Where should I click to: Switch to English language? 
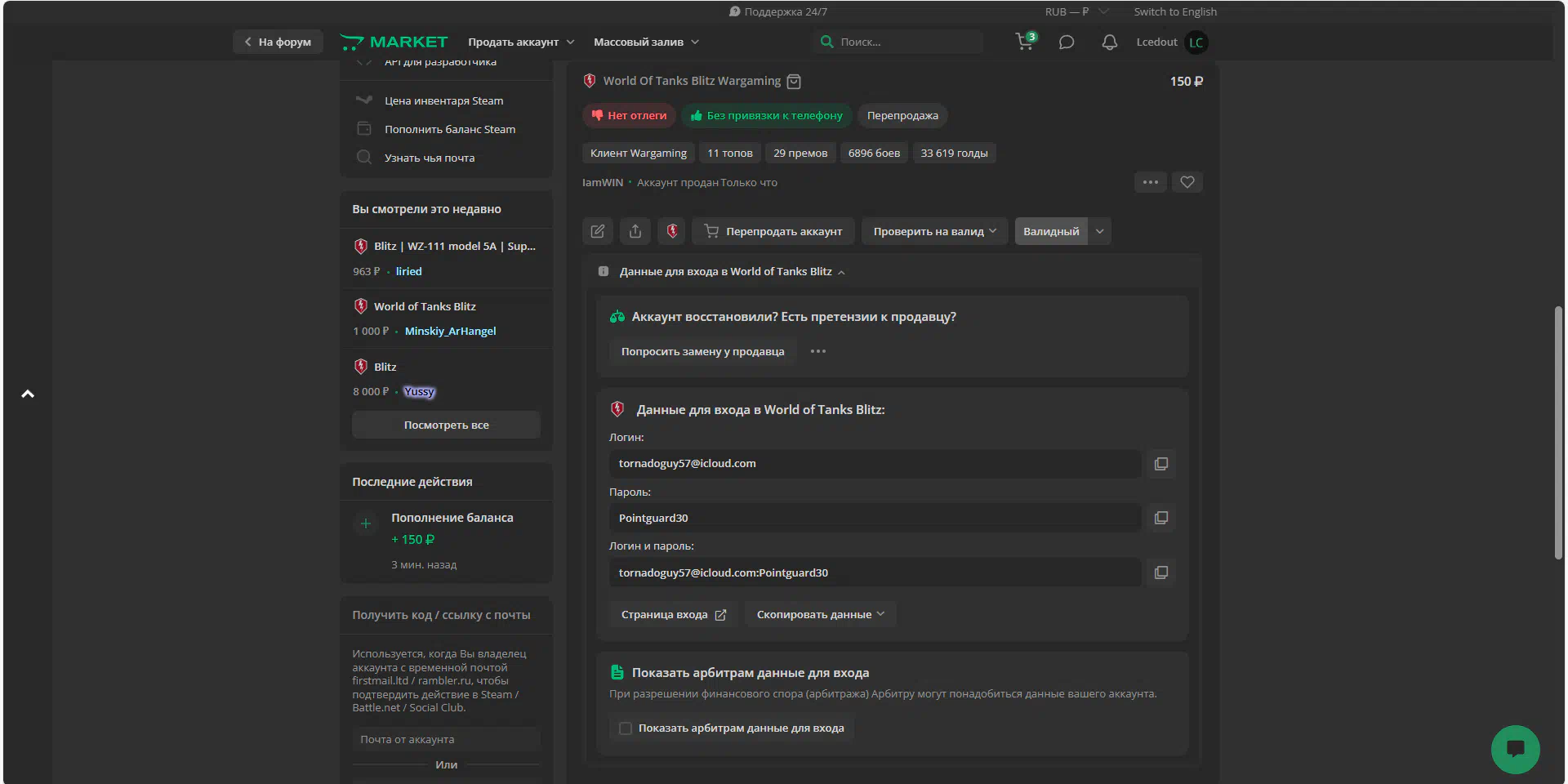(x=1175, y=11)
